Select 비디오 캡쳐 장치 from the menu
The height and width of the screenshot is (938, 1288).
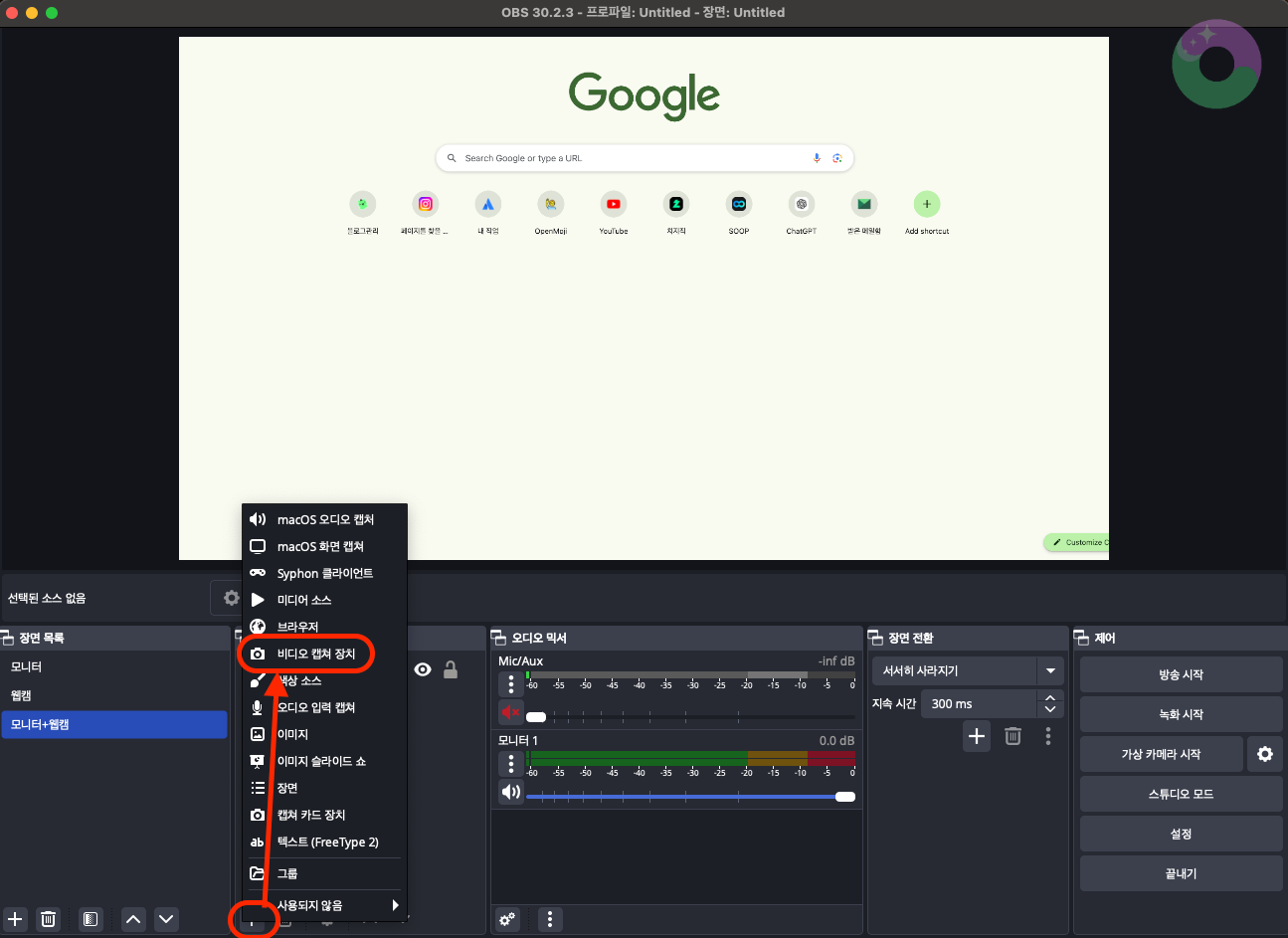tap(324, 654)
